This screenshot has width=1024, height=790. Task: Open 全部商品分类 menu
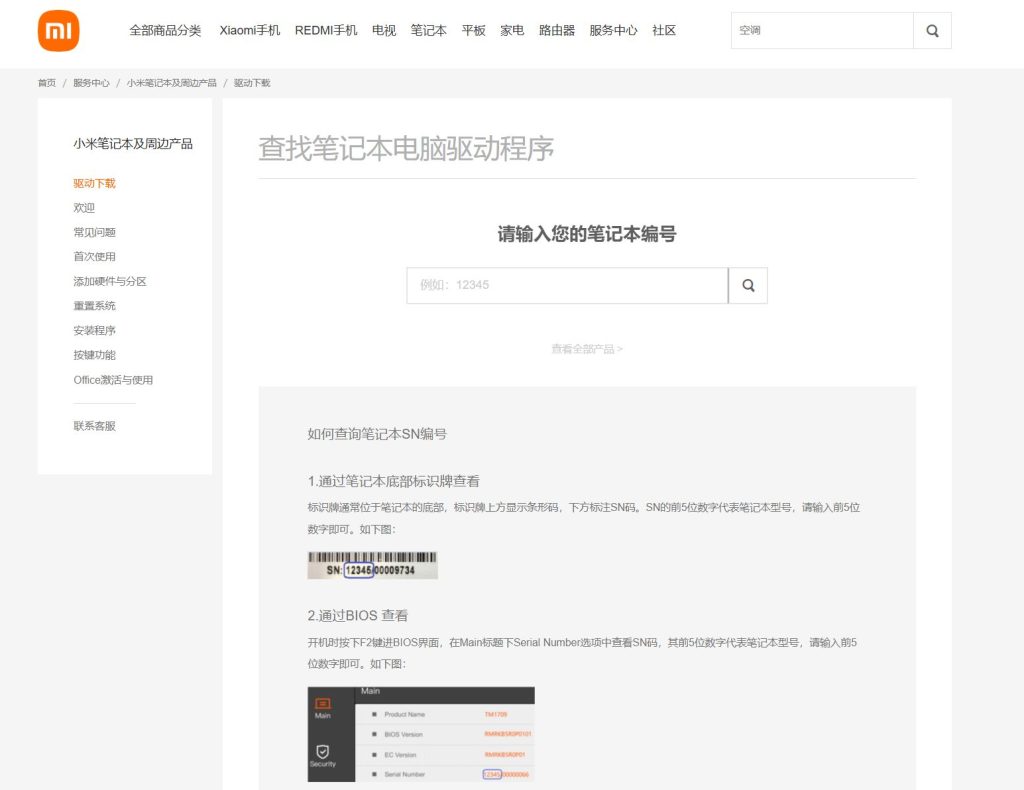coord(165,31)
